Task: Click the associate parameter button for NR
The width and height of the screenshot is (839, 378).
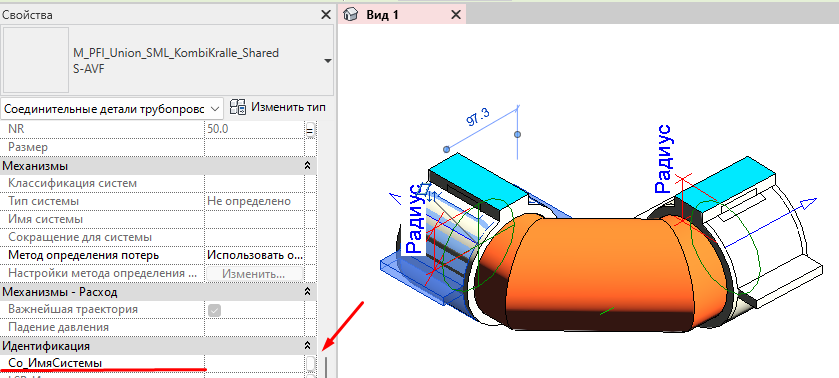Action: point(310,130)
